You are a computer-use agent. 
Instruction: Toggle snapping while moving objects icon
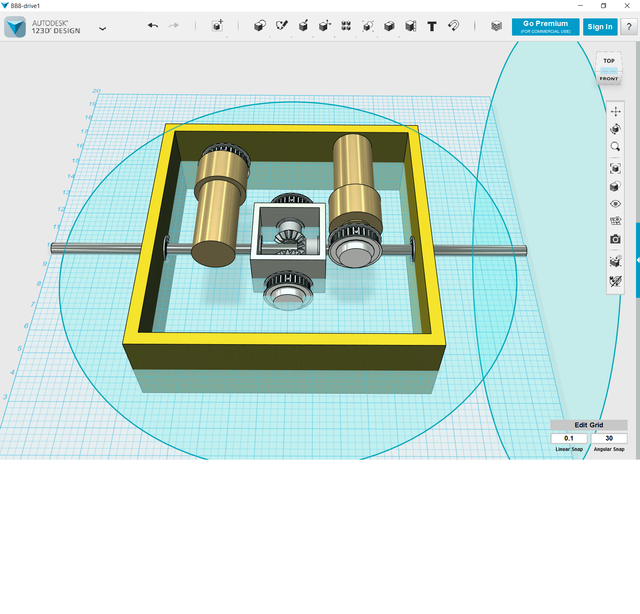point(616,261)
